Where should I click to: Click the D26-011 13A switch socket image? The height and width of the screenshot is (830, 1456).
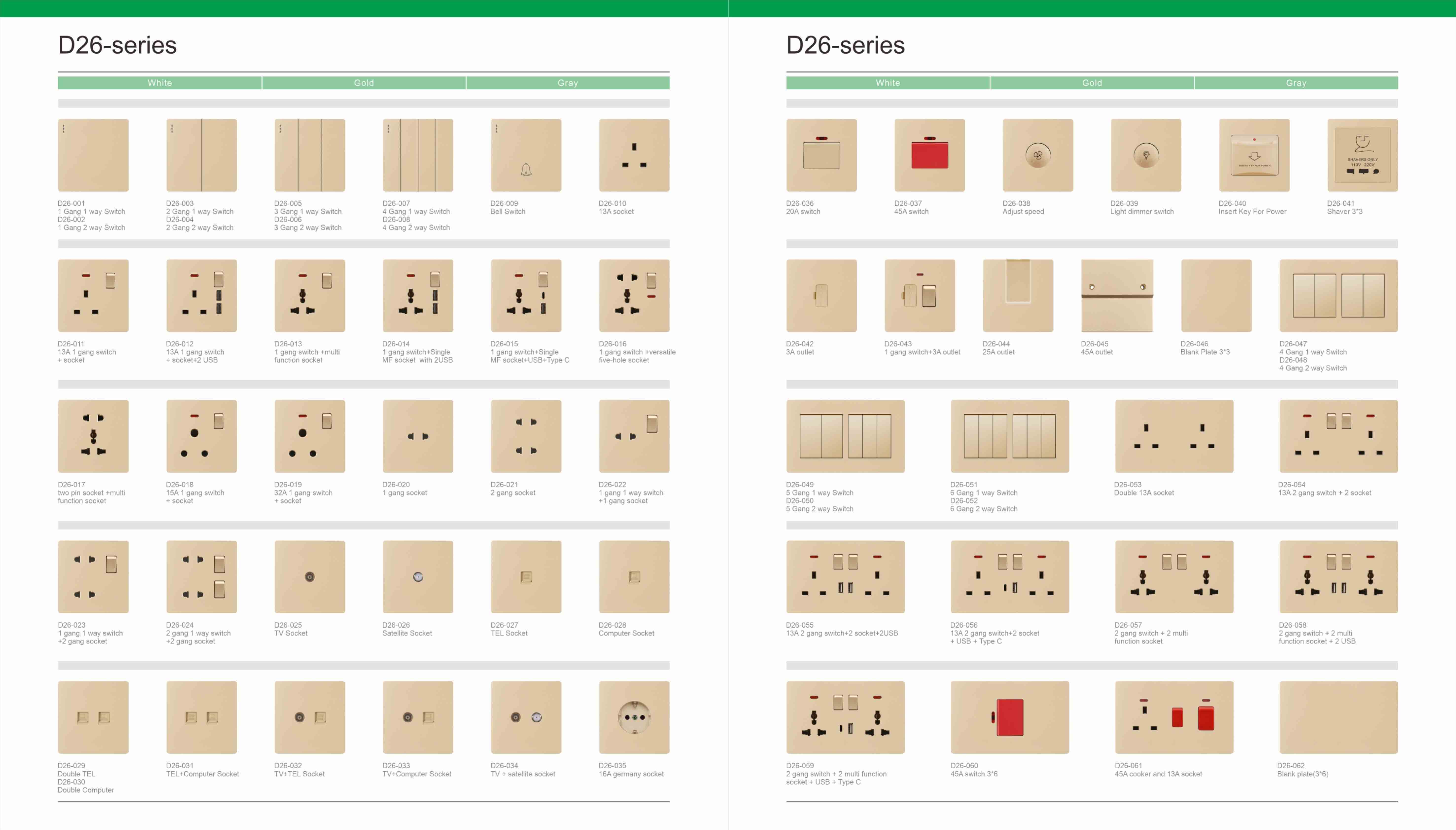coord(93,296)
